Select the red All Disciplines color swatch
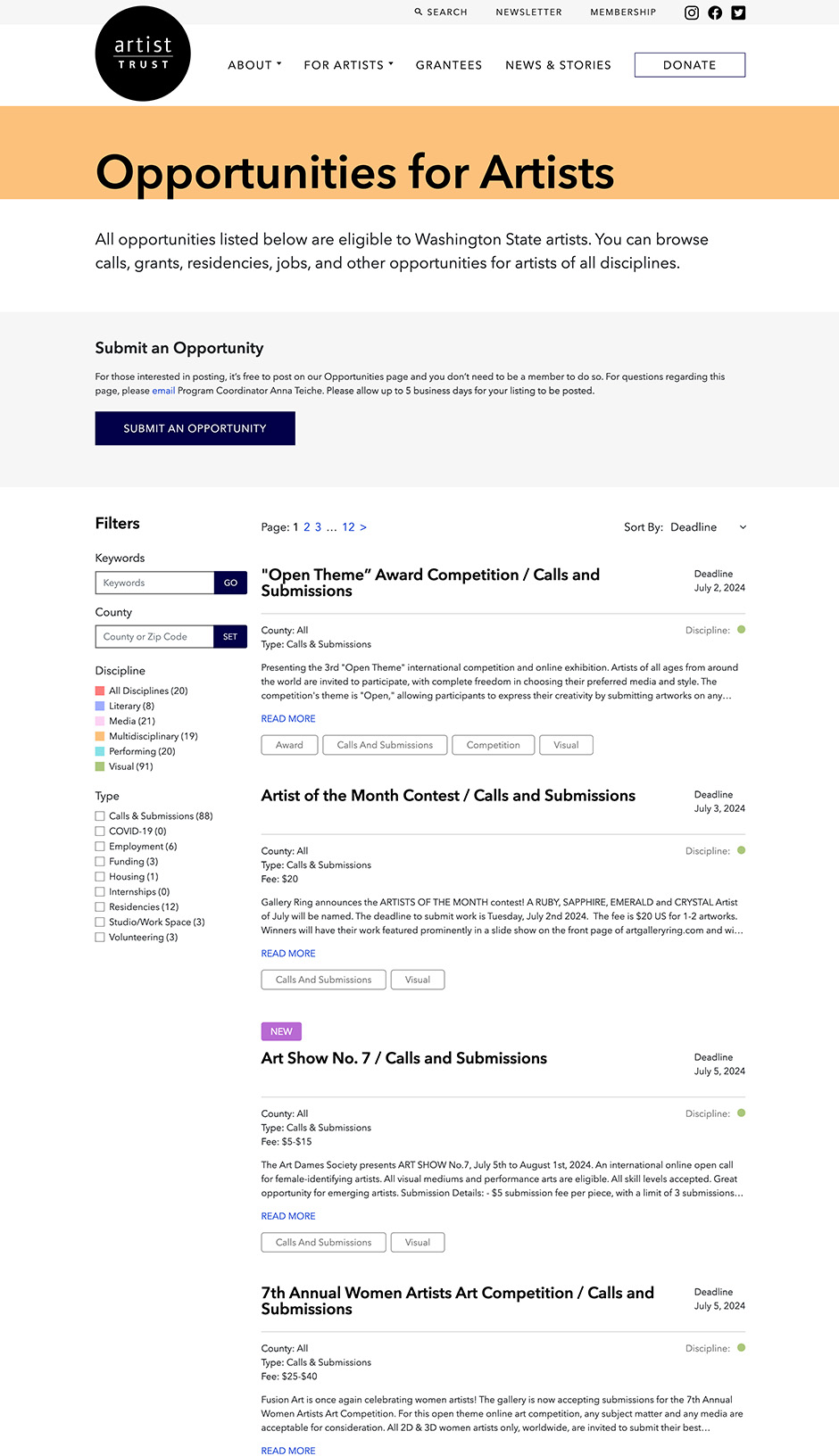This screenshot has width=839, height=1456. (100, 691)
